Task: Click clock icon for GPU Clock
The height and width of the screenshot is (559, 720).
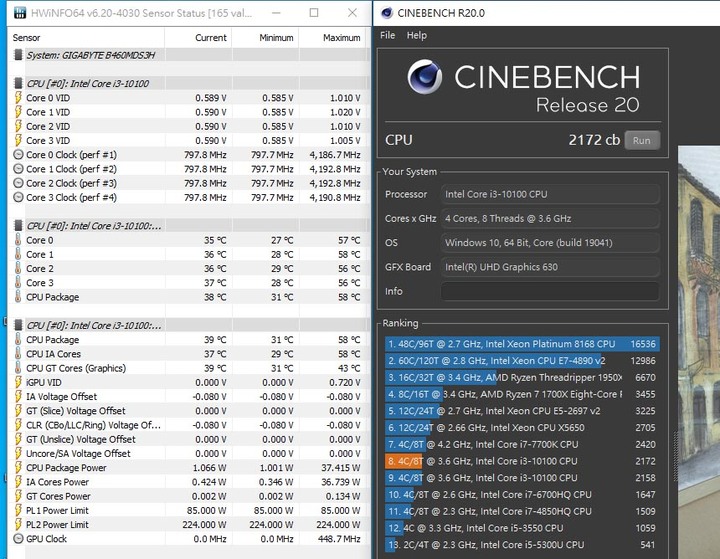Action: pyautogui.click(x=18, y=539)
